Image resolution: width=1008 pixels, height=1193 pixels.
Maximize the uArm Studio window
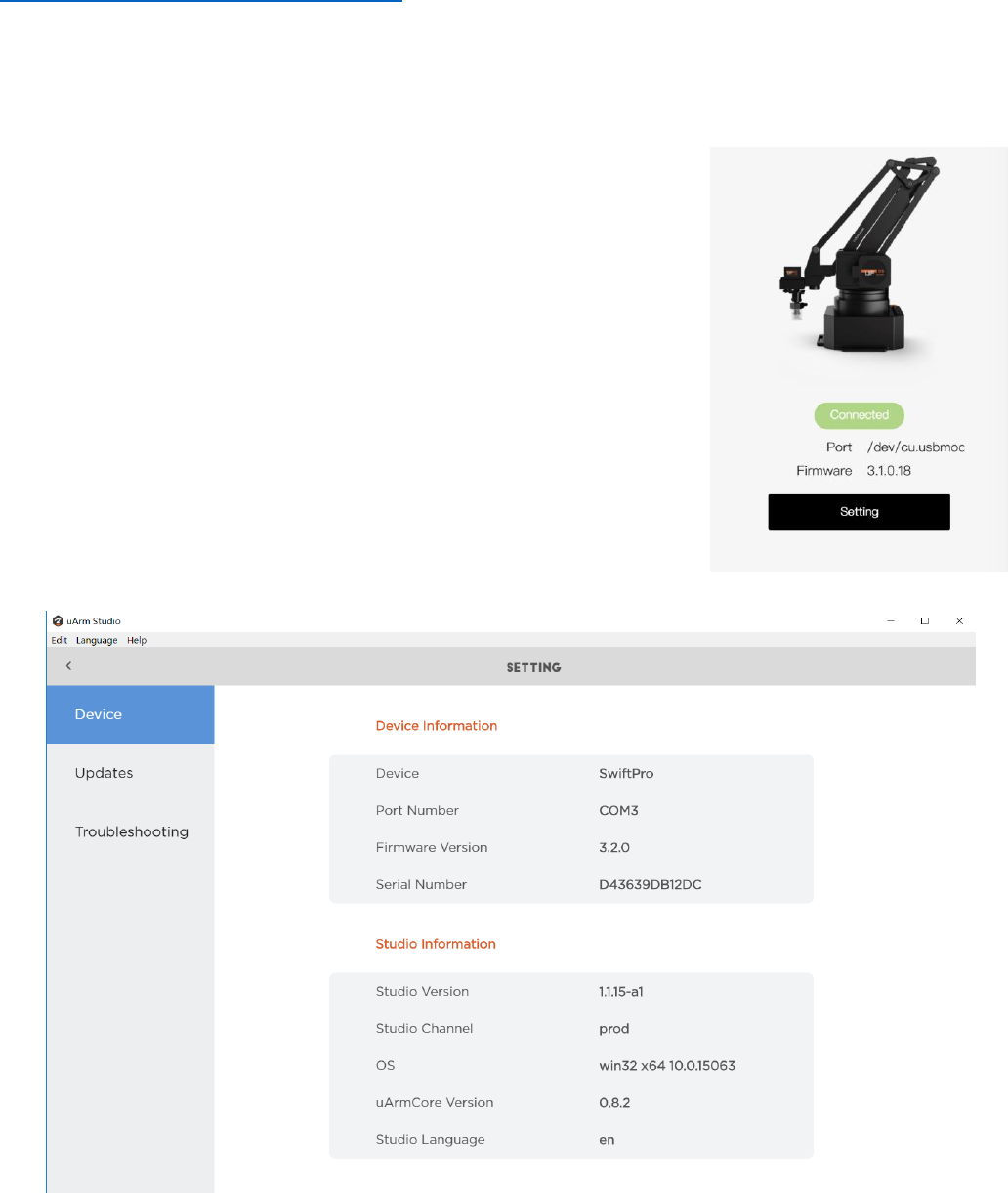[924, 620]
